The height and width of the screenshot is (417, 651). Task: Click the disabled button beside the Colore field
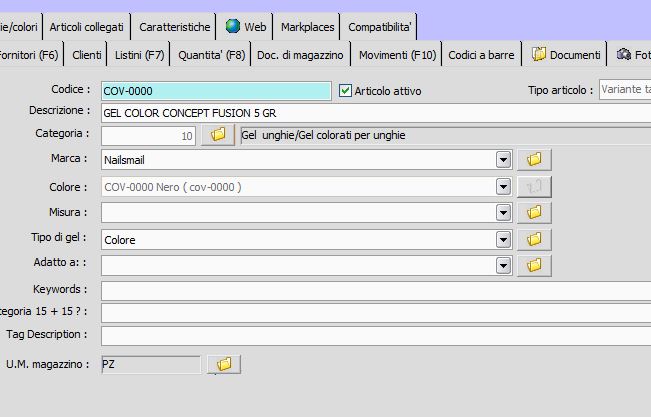pyautogui.click(x=534, y=186)
